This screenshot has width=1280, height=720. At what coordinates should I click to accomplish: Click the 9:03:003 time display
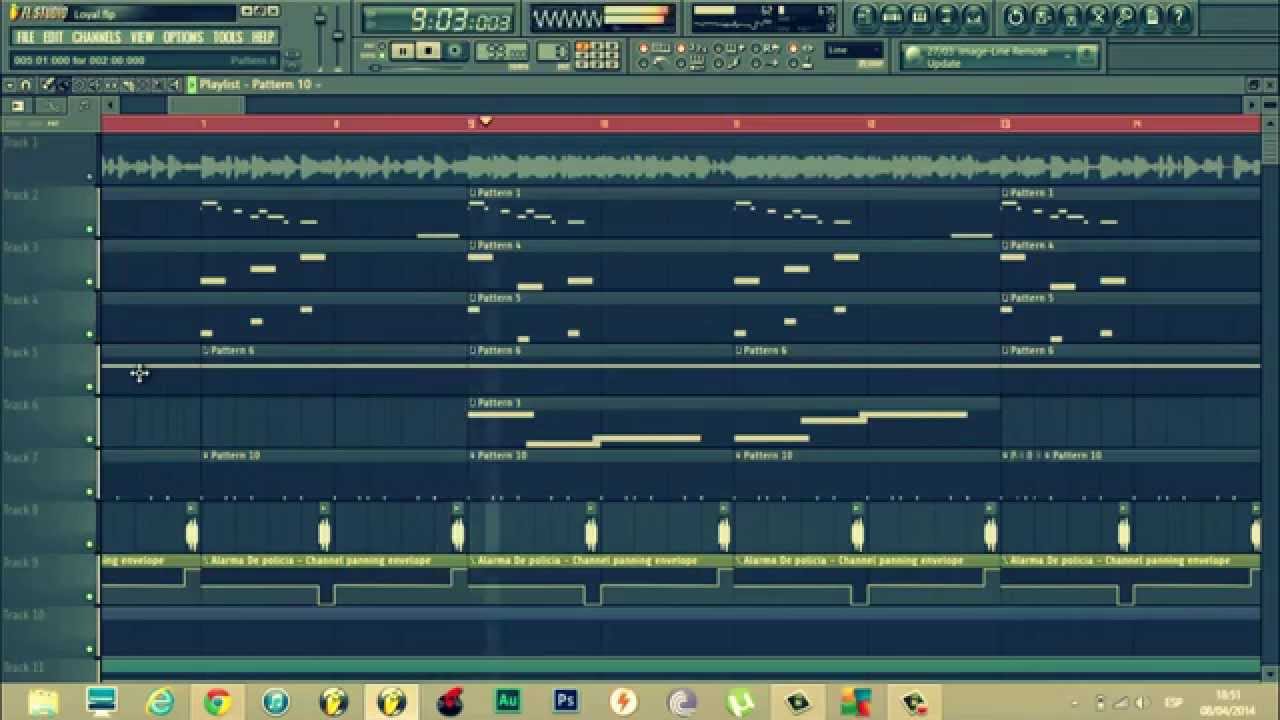439,19
